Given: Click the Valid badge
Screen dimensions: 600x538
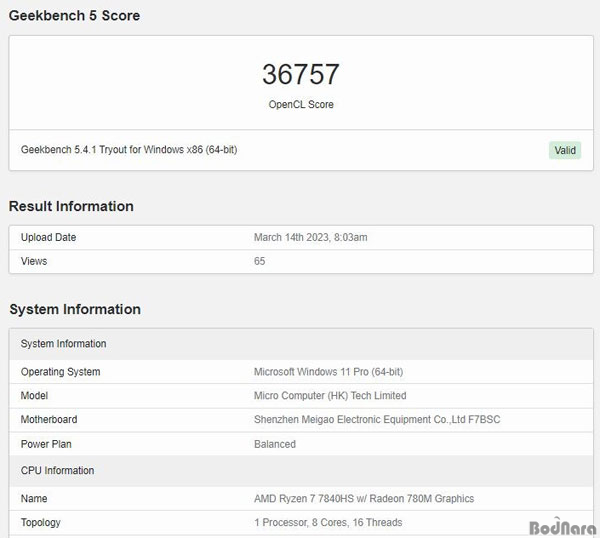Looking at the screenshot, I should (x=565, y=150).
